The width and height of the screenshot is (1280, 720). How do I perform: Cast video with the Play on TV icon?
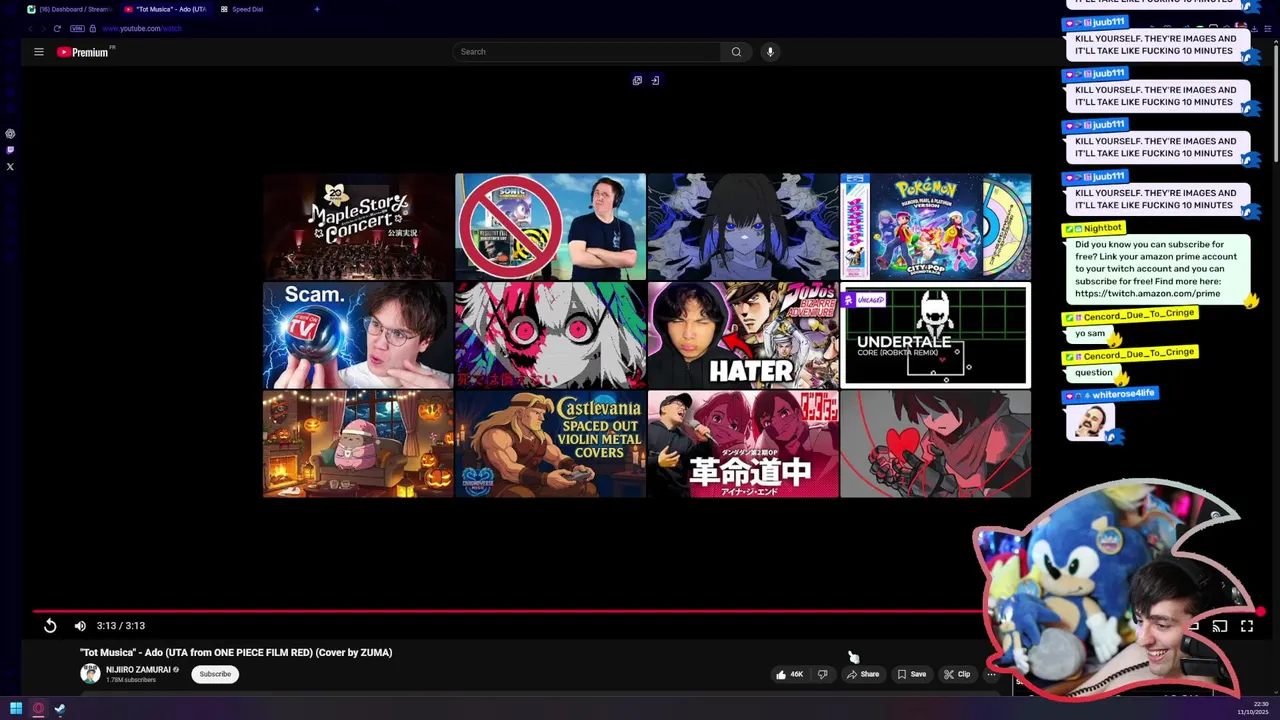(x=1220, y=626)
